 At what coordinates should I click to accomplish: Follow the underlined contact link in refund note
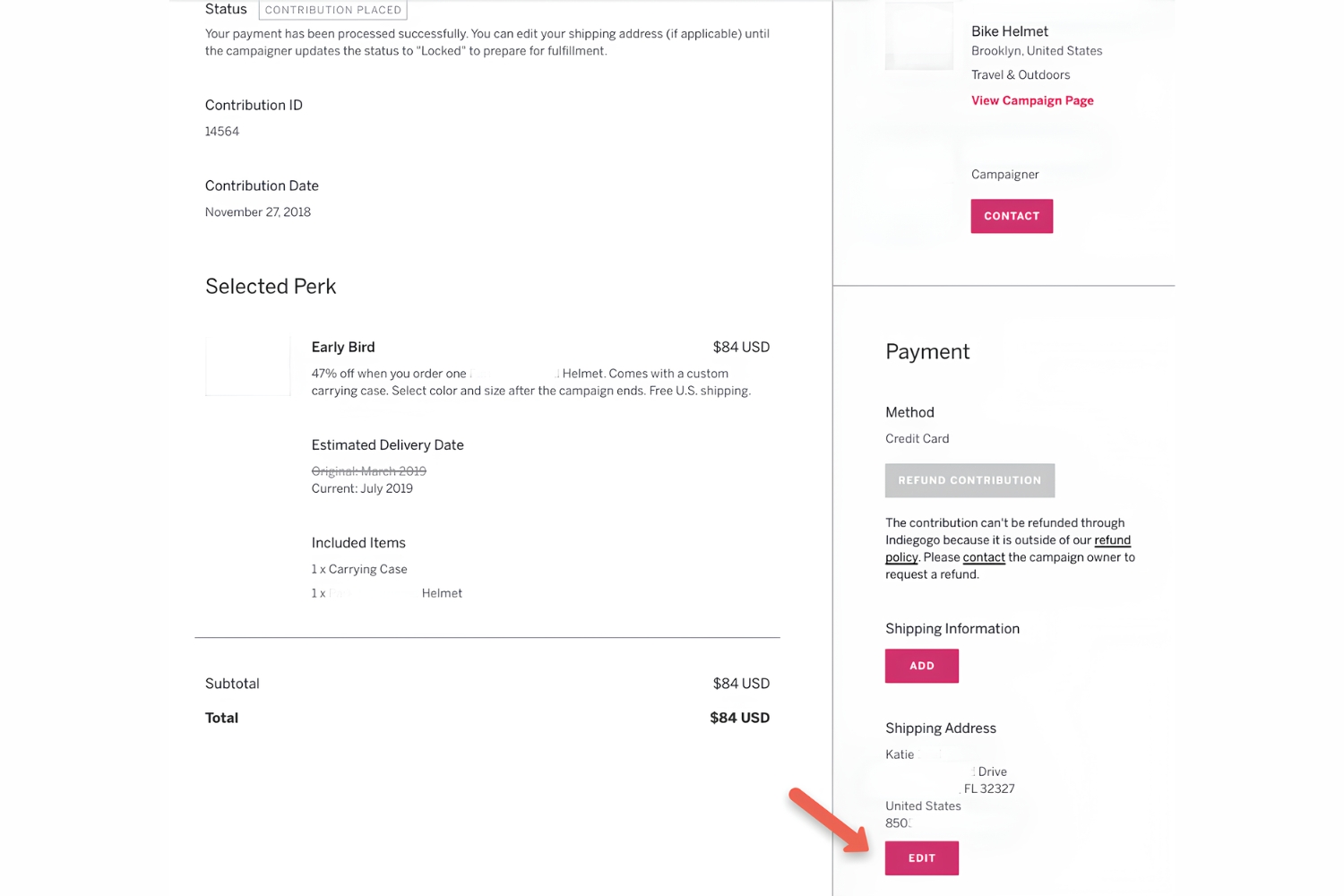983,557
